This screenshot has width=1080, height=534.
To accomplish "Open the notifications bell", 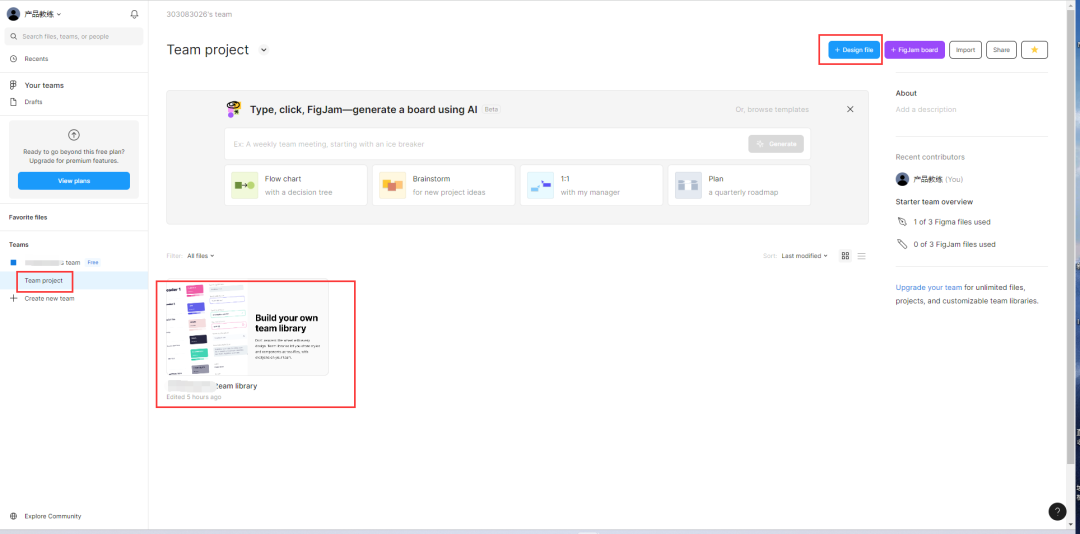I will [x=134, y=14].
